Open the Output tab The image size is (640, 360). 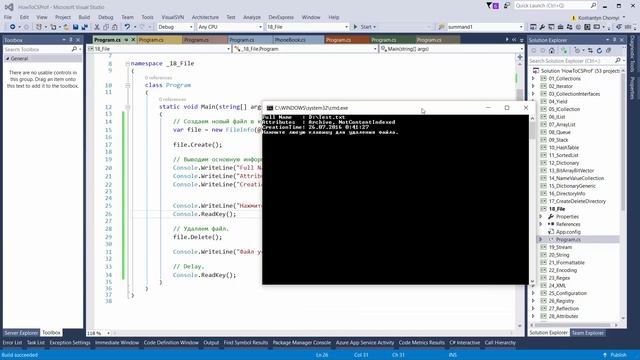(211, 343)
